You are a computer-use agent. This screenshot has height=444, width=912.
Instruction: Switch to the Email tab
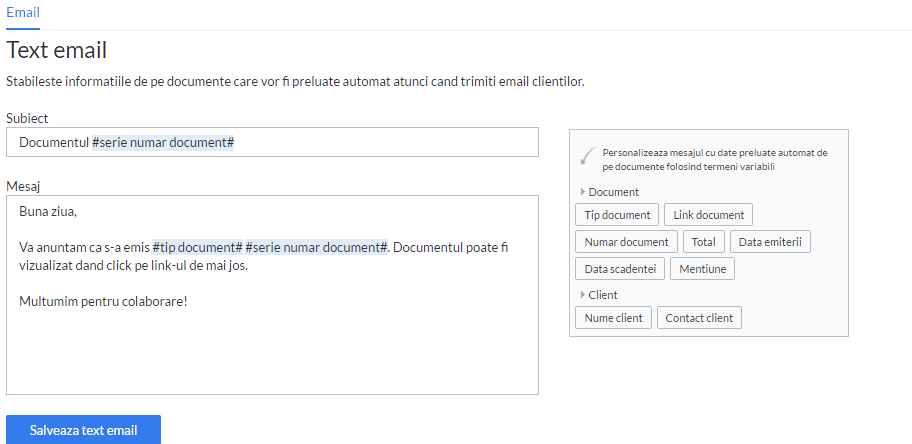click(23, 12)
